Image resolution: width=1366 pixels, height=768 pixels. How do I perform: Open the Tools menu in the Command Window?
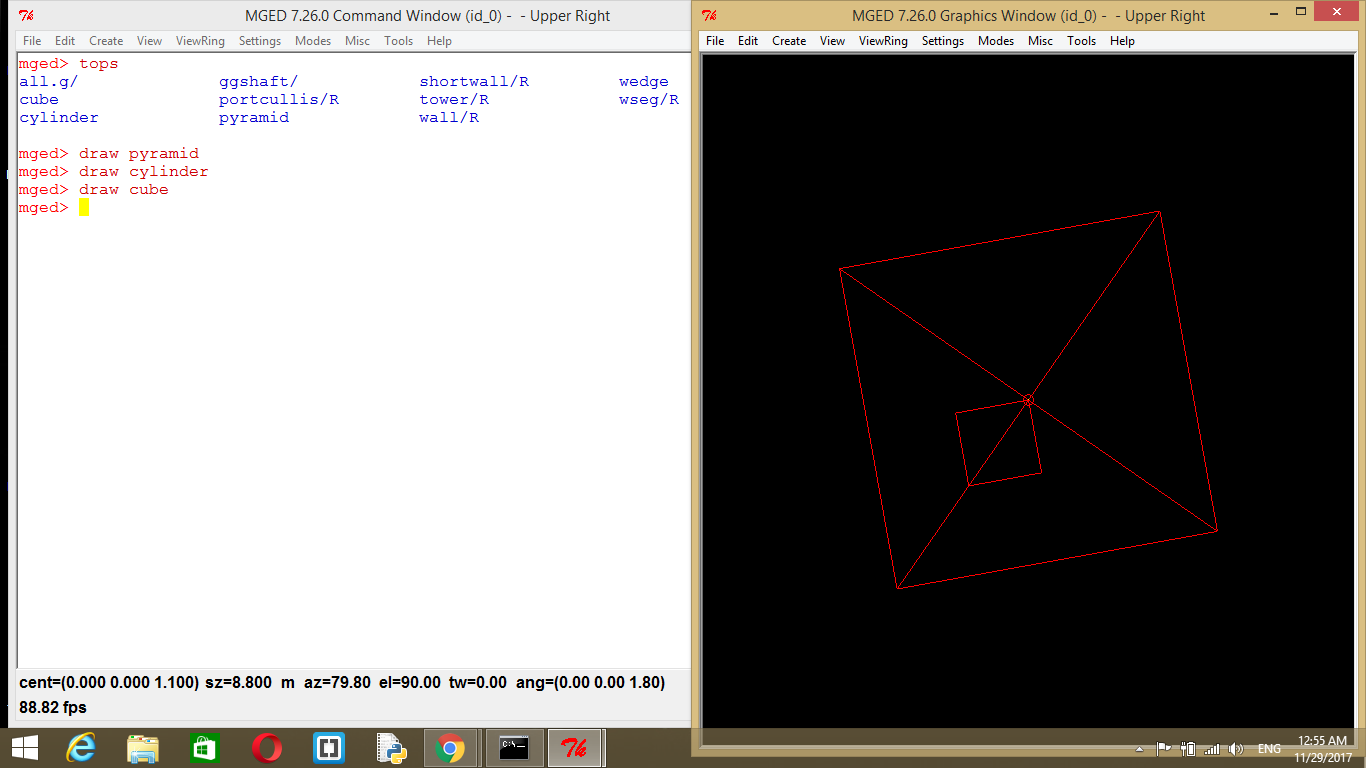[399, 41]
